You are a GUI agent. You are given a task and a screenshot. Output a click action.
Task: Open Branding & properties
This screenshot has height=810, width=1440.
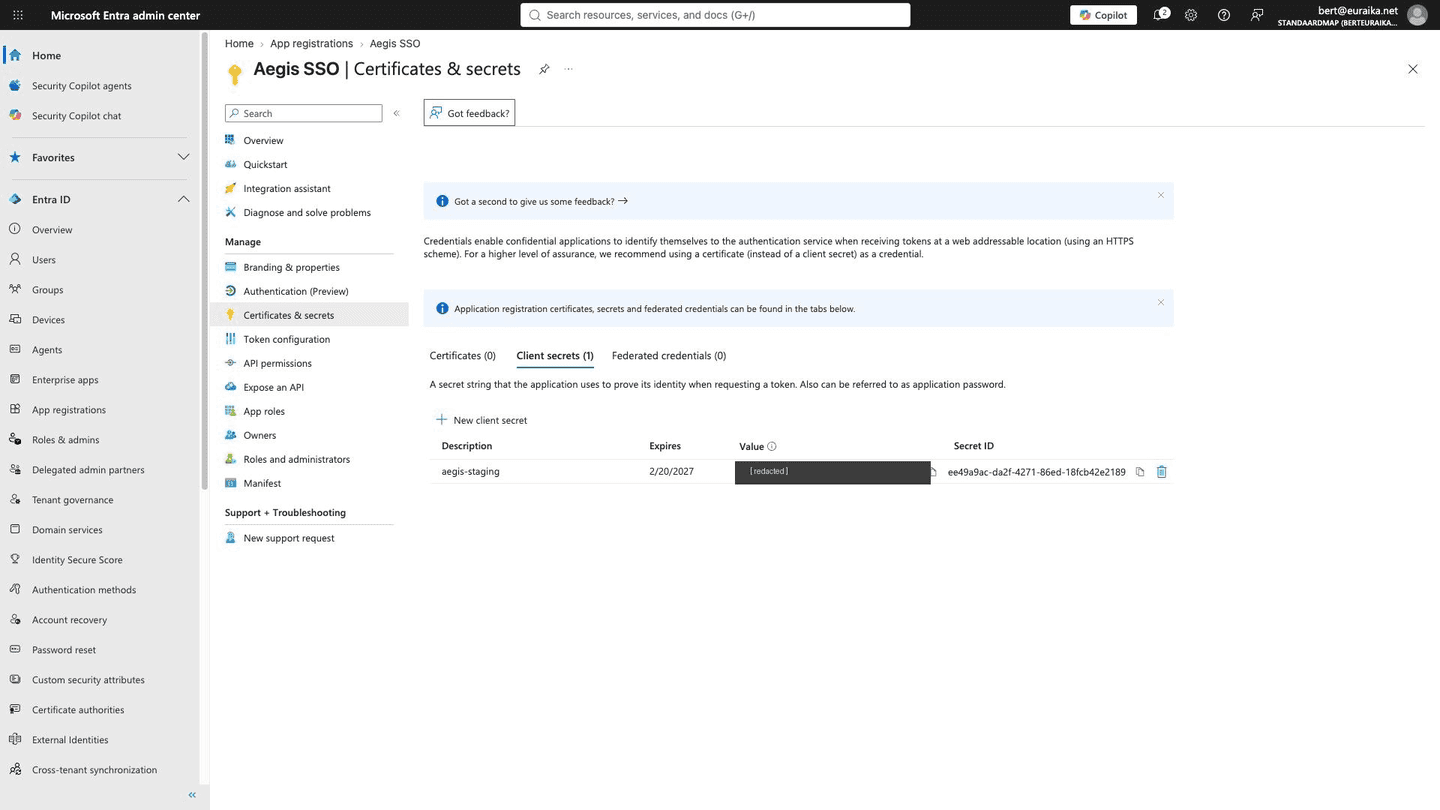click(x=291, y=267)
